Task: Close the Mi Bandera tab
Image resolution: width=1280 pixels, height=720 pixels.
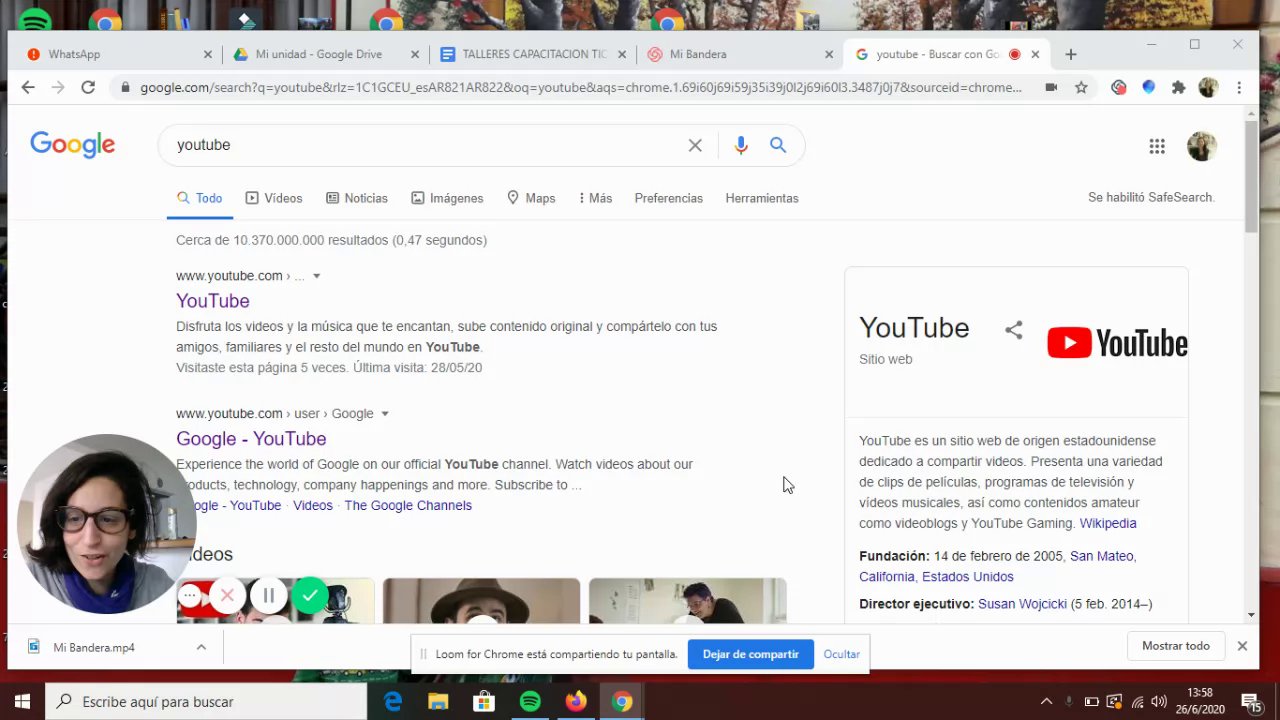Action: coord(829,54)
